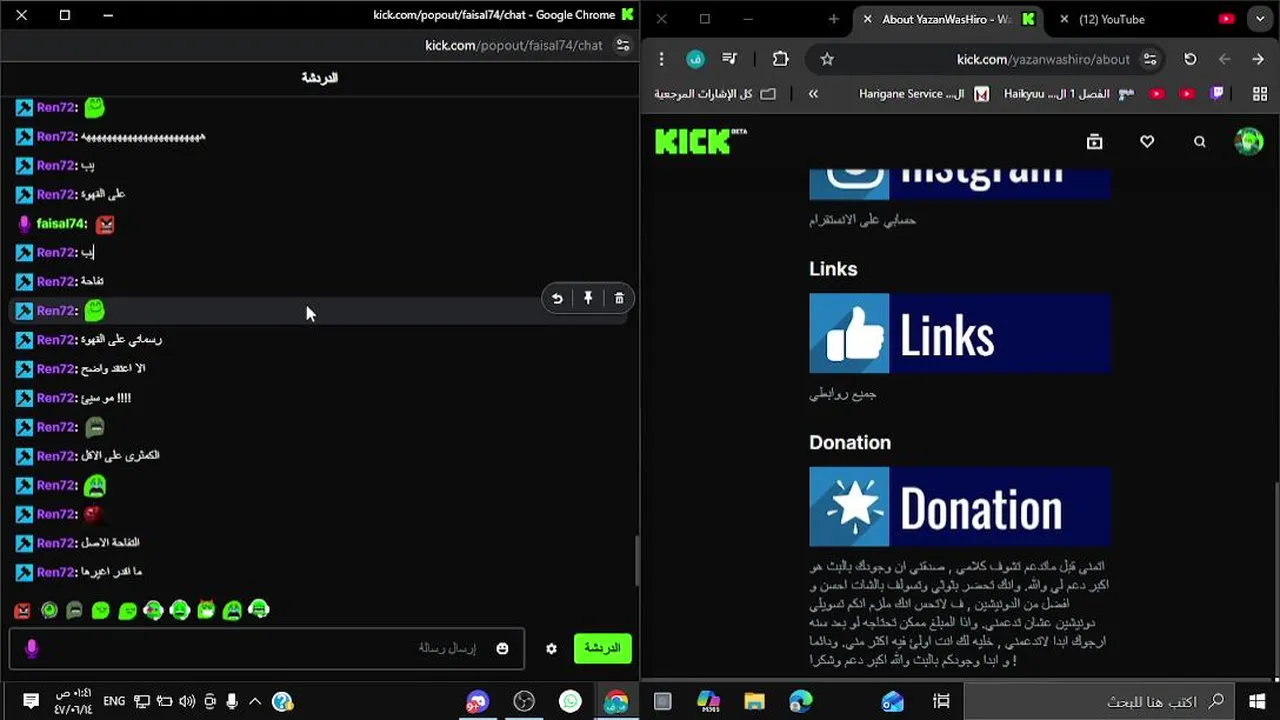Open chat settings gear beside the send button
Screen dimensions: 1280x720
[x=551, y=648]
